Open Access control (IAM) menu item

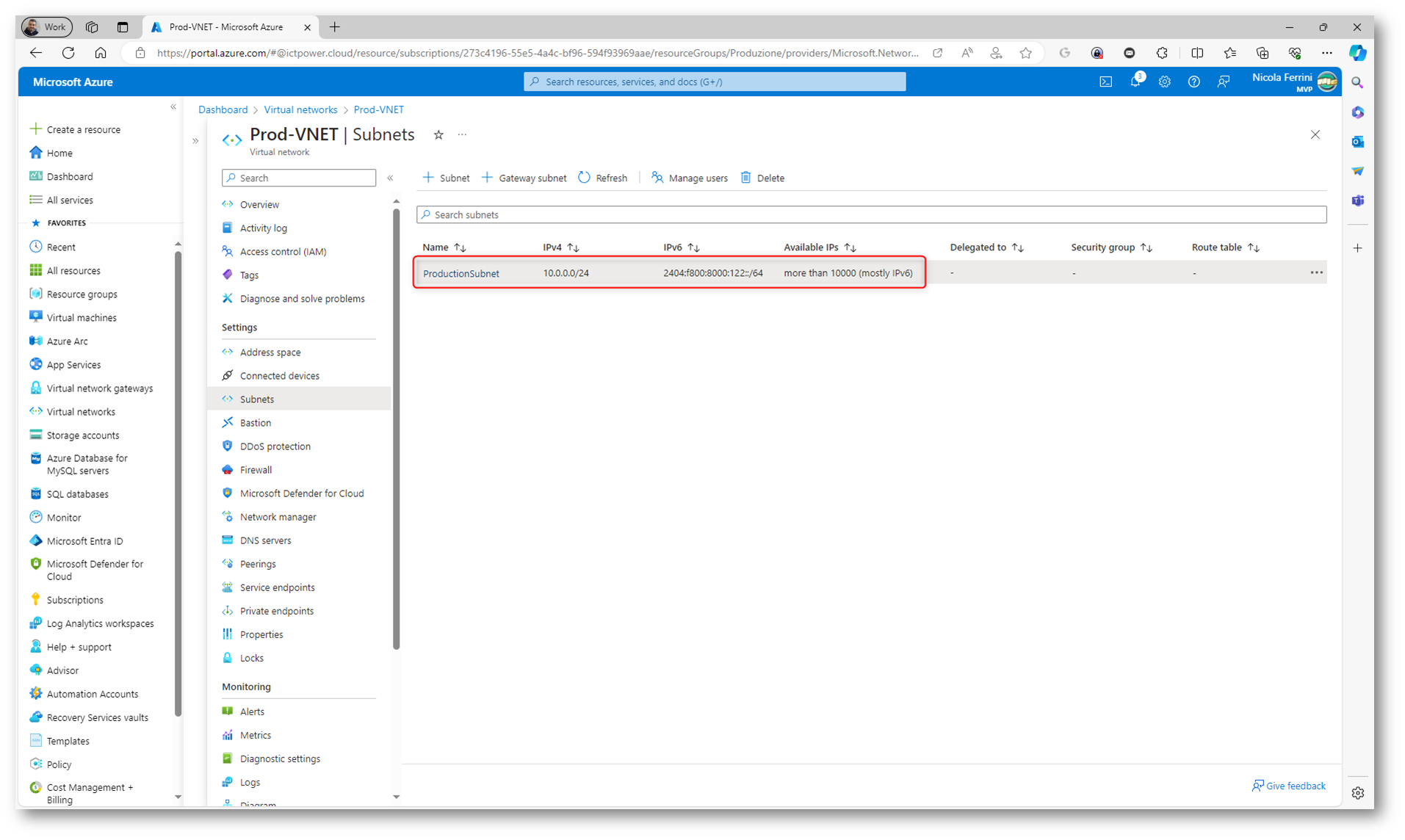click(x=283, y=251)
